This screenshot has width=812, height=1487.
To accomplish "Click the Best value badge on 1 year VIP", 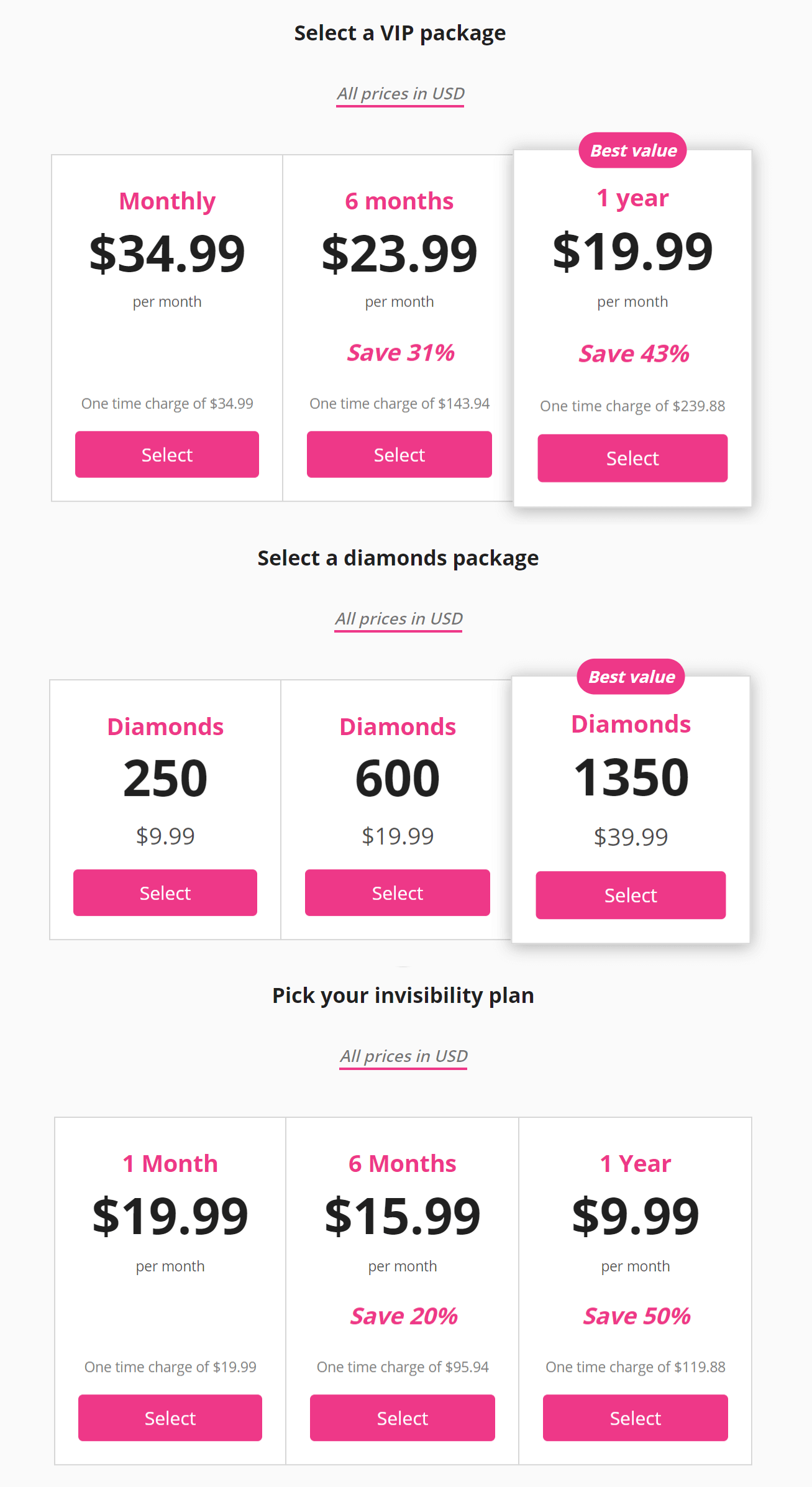I will 632,150.
